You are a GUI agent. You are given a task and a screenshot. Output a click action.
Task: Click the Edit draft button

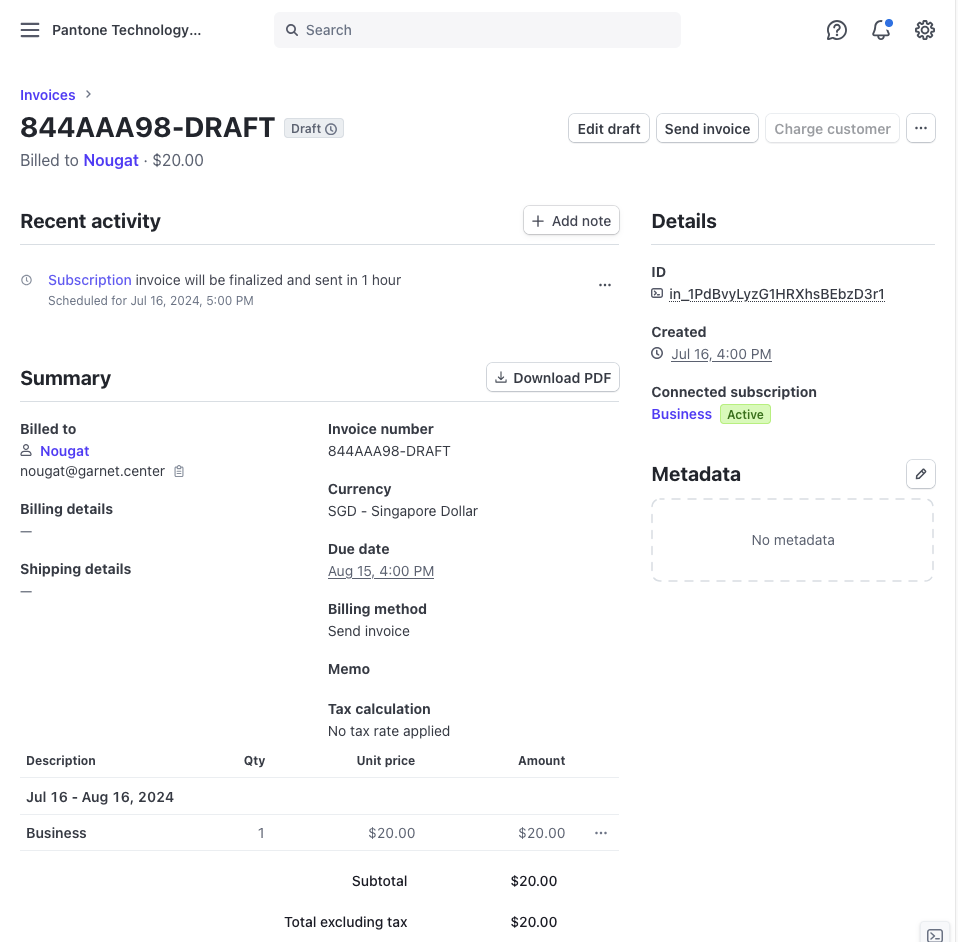point(608,128)
